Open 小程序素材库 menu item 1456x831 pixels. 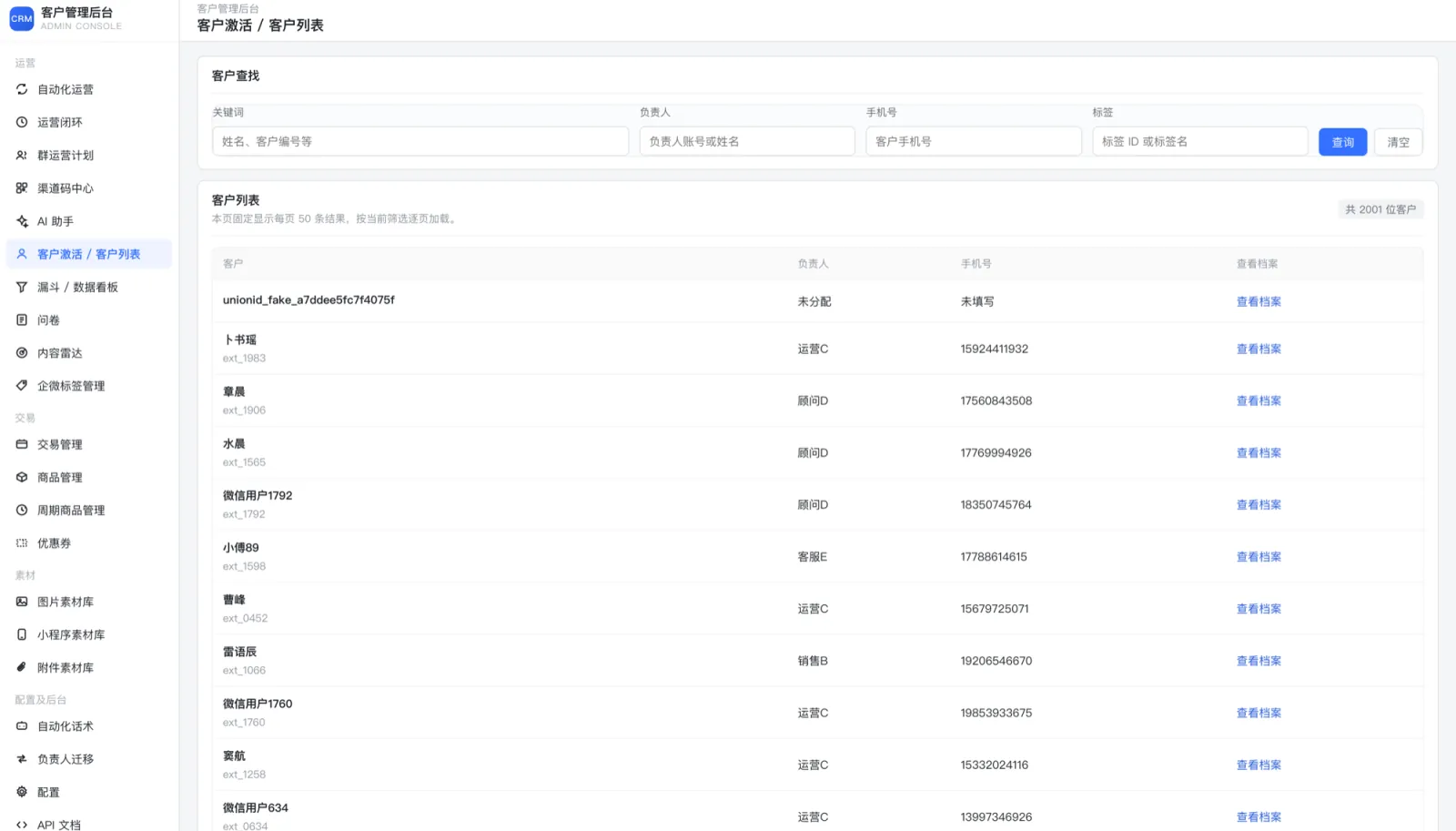pyautogui.click(x=89, y=634)
